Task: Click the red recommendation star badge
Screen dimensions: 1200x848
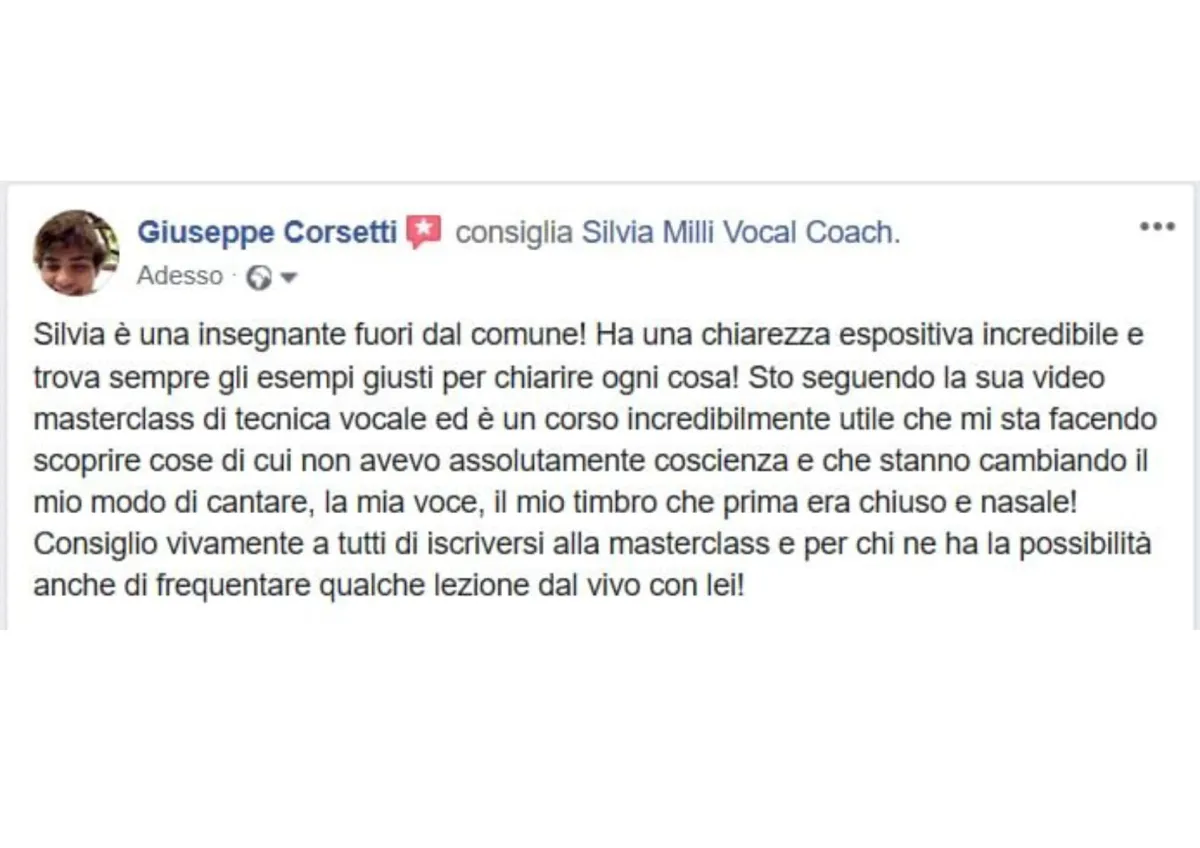Action: tap(424, 232)
